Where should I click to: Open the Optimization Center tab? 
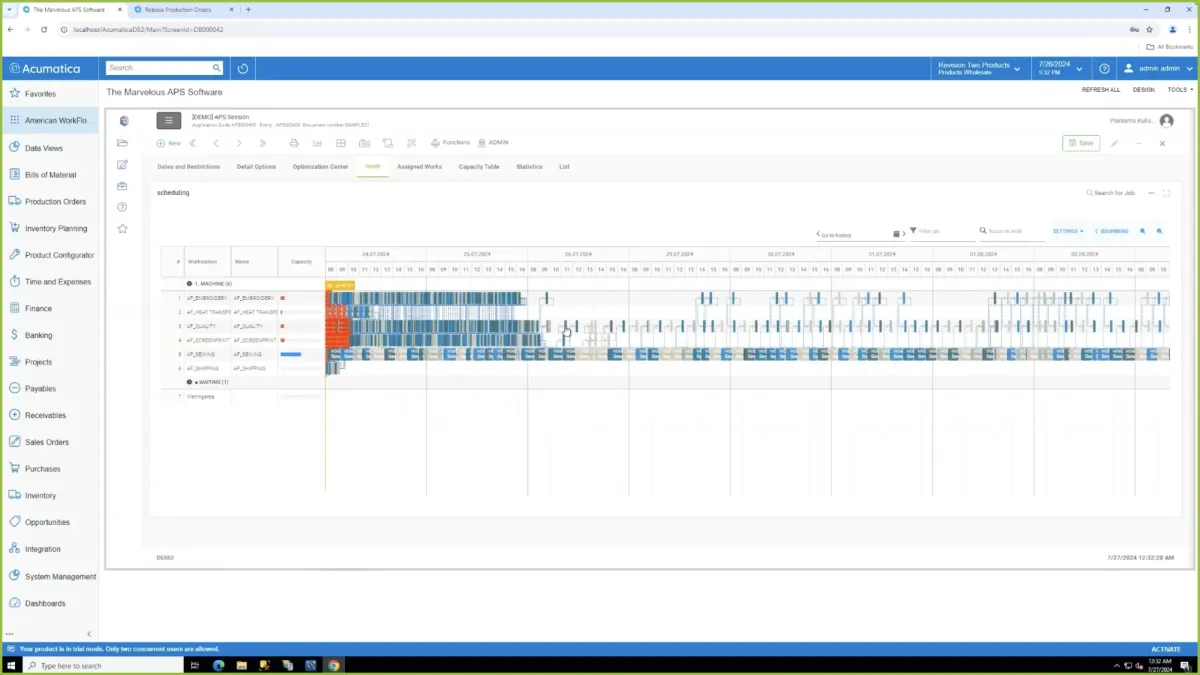click(321, 167)
